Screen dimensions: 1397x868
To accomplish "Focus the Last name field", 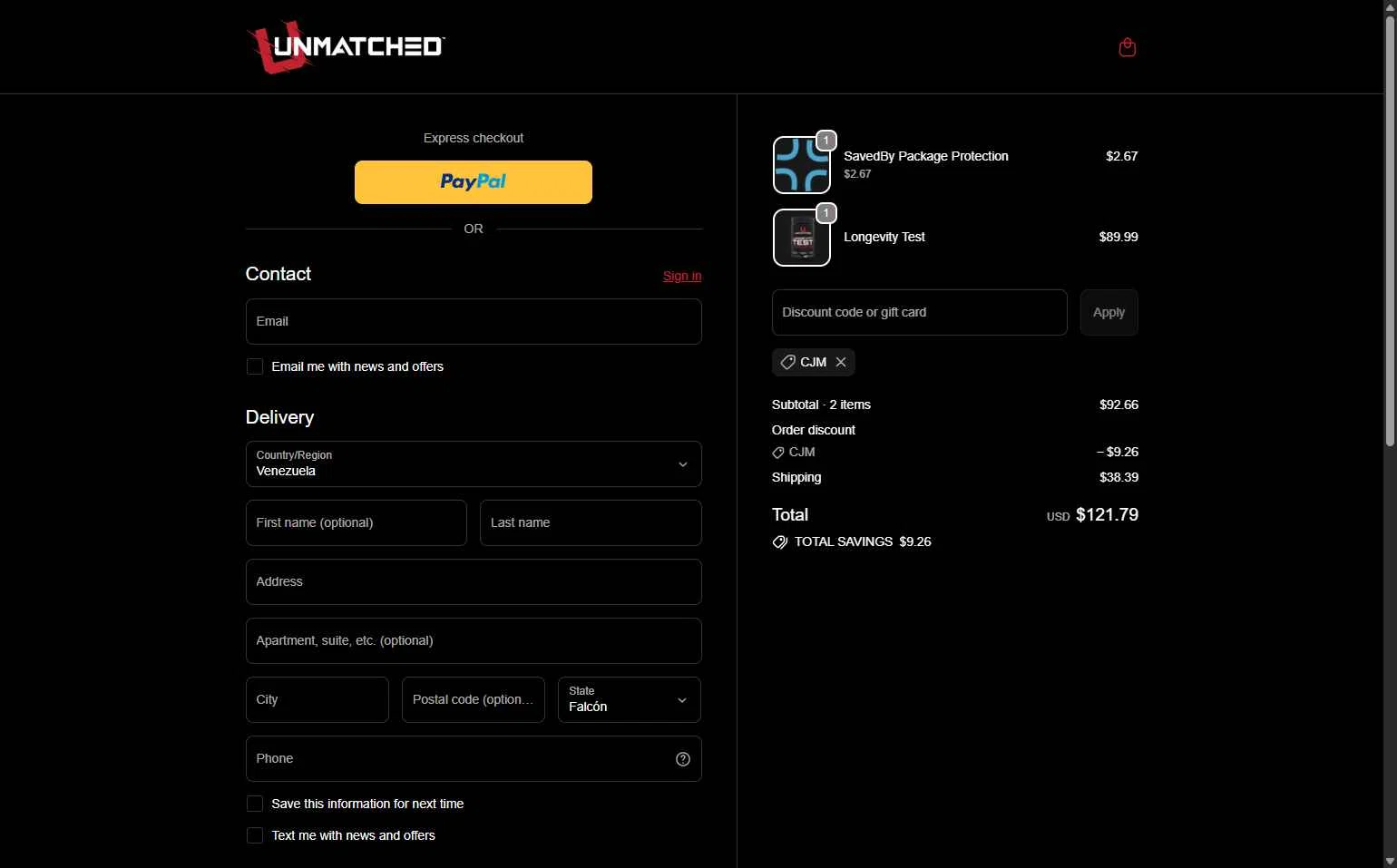I will 591,522.
